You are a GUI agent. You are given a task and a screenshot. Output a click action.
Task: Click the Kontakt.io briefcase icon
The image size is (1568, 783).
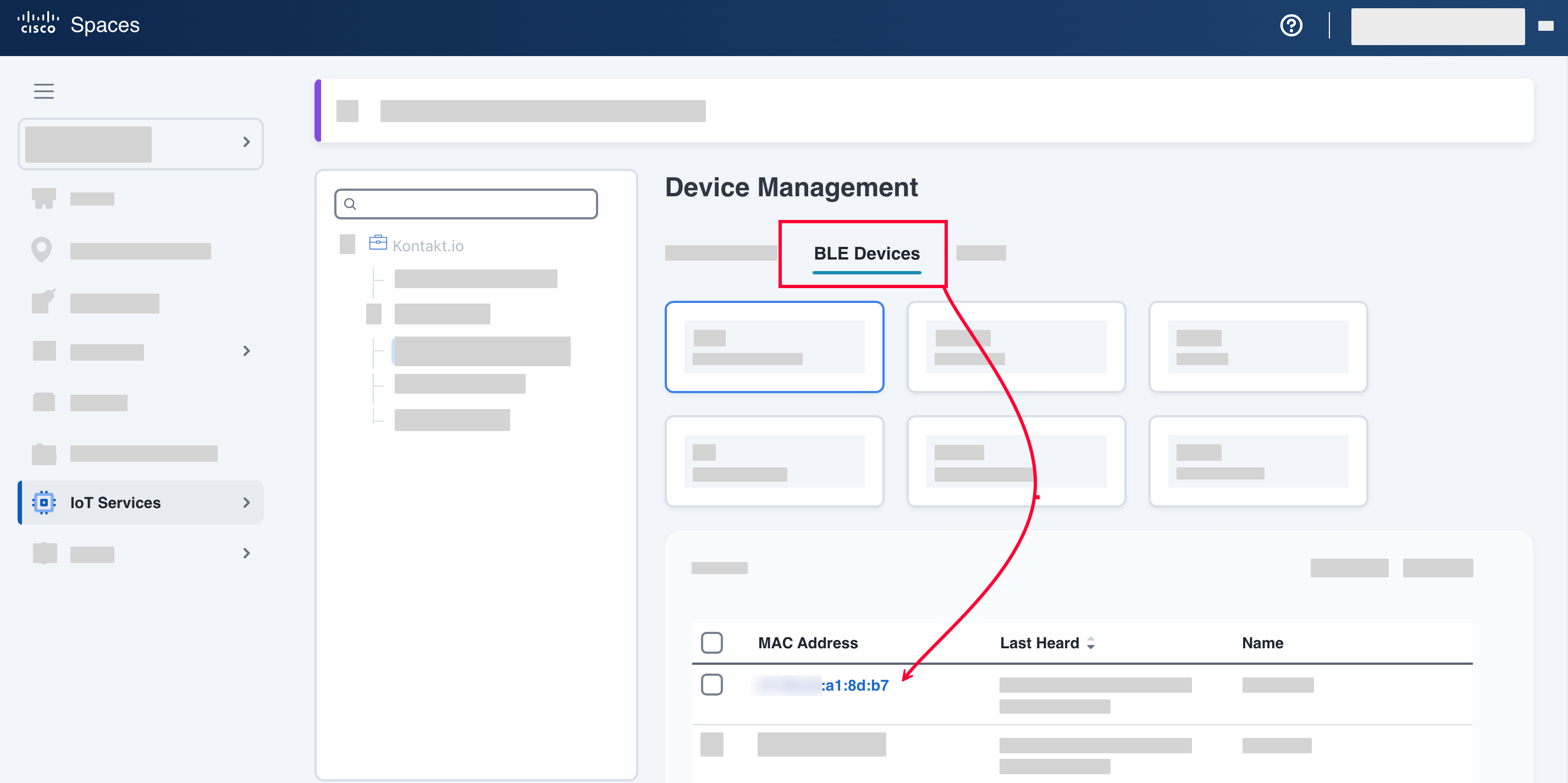[x=378, y=243]
